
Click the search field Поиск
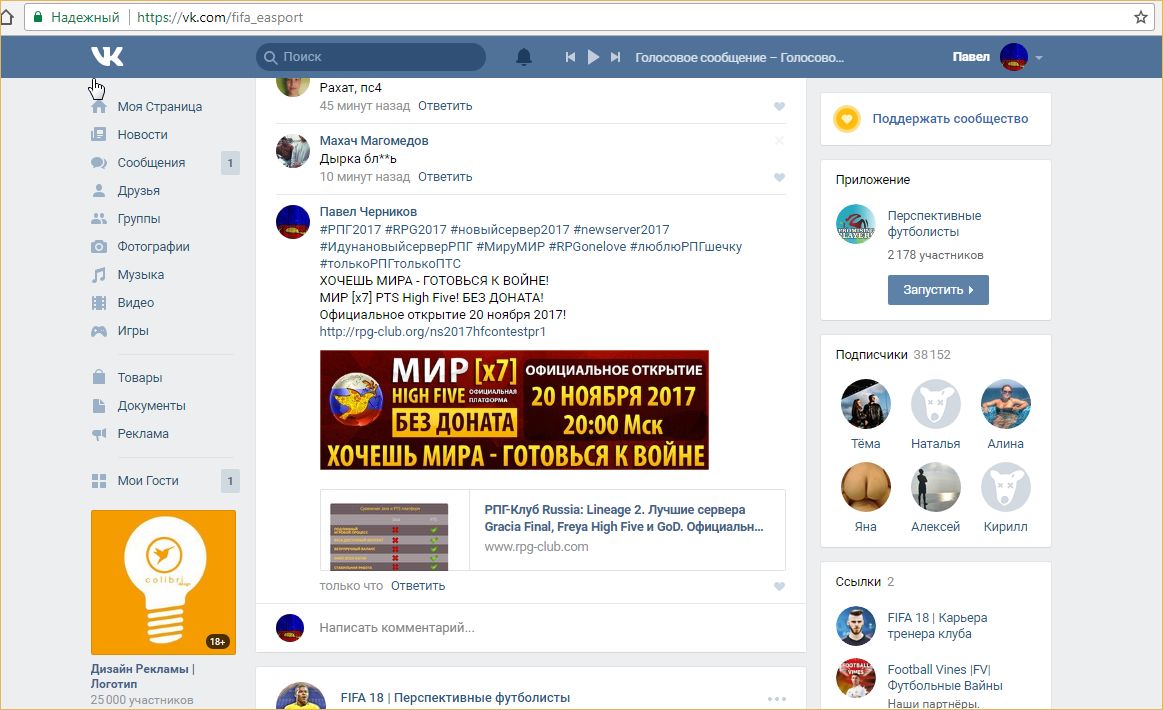tap(371, 57)
